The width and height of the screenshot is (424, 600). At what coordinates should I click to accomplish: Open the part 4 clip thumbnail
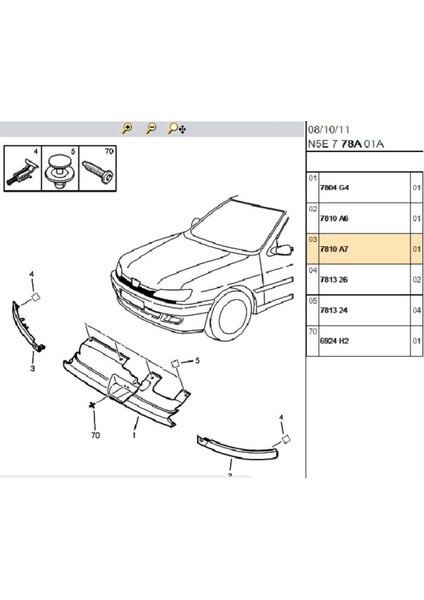(23, 168)
